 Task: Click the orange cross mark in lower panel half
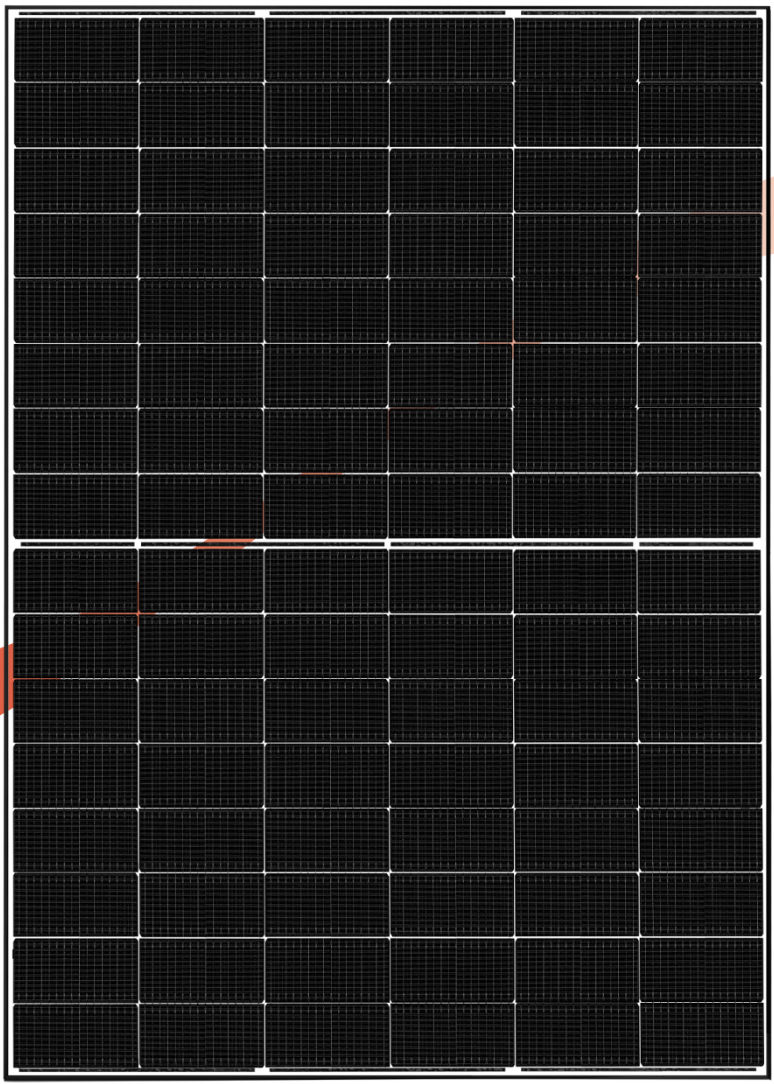pos(138,613)
